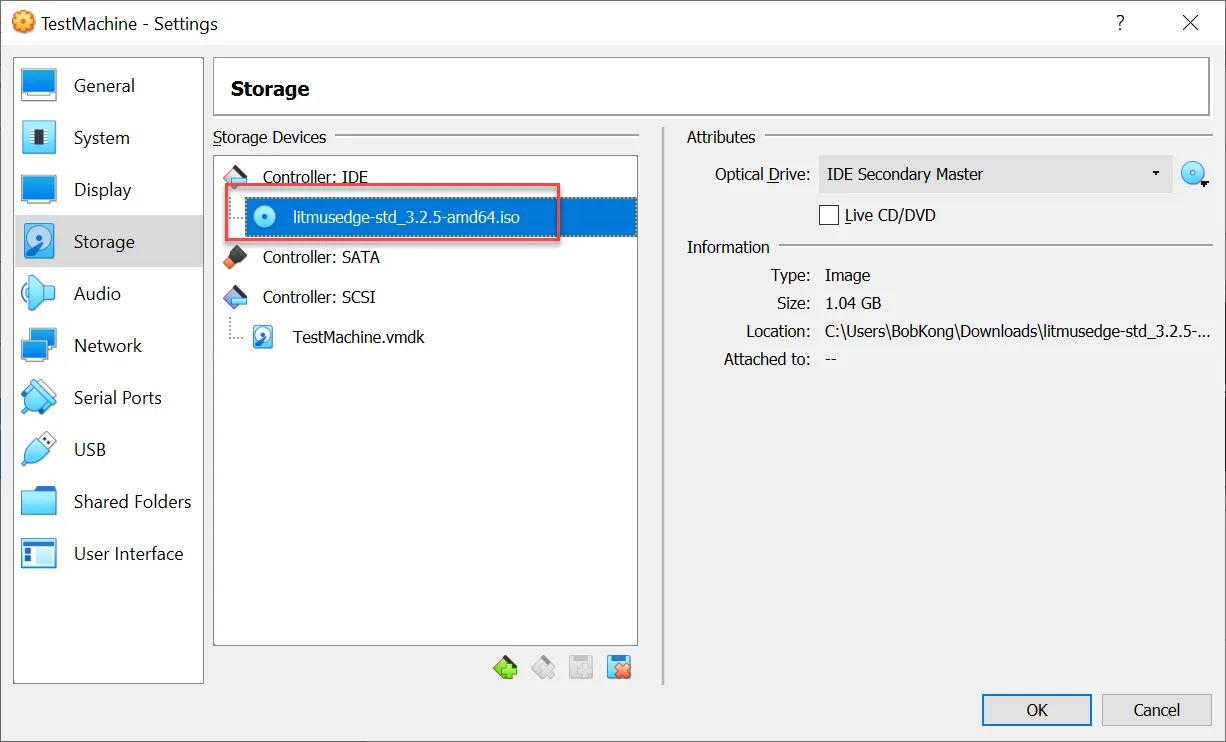Open the Shared Folders settings category

click(x=108, y=502)
